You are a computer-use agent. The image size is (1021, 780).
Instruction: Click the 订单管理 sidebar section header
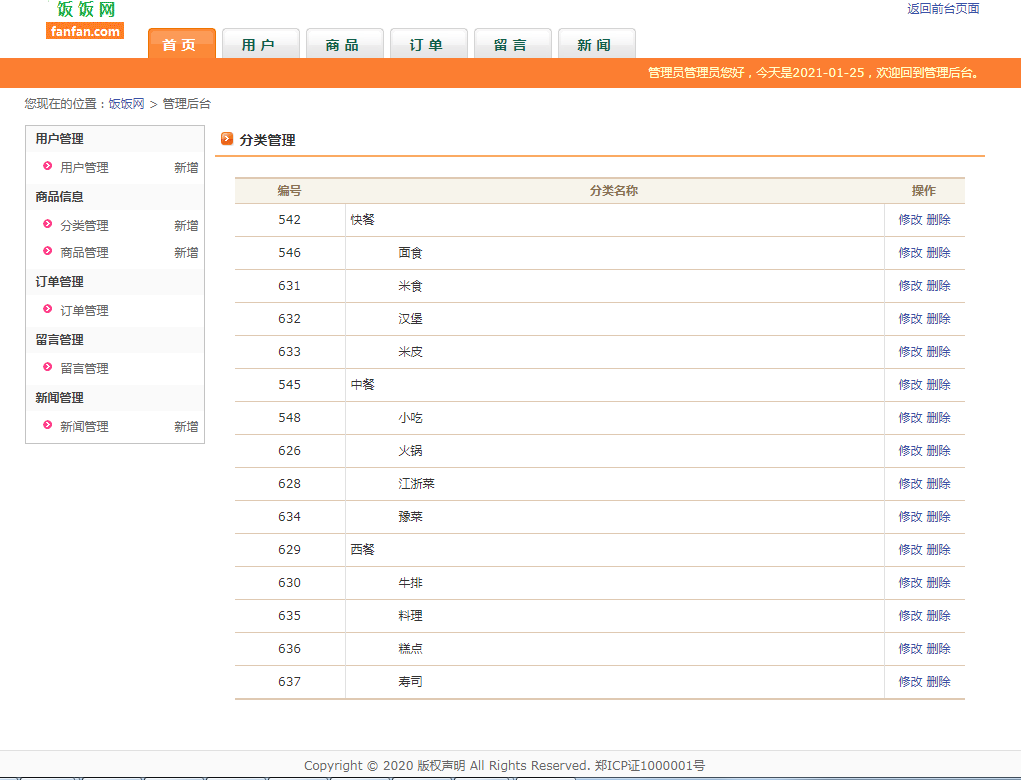[59, 282]
